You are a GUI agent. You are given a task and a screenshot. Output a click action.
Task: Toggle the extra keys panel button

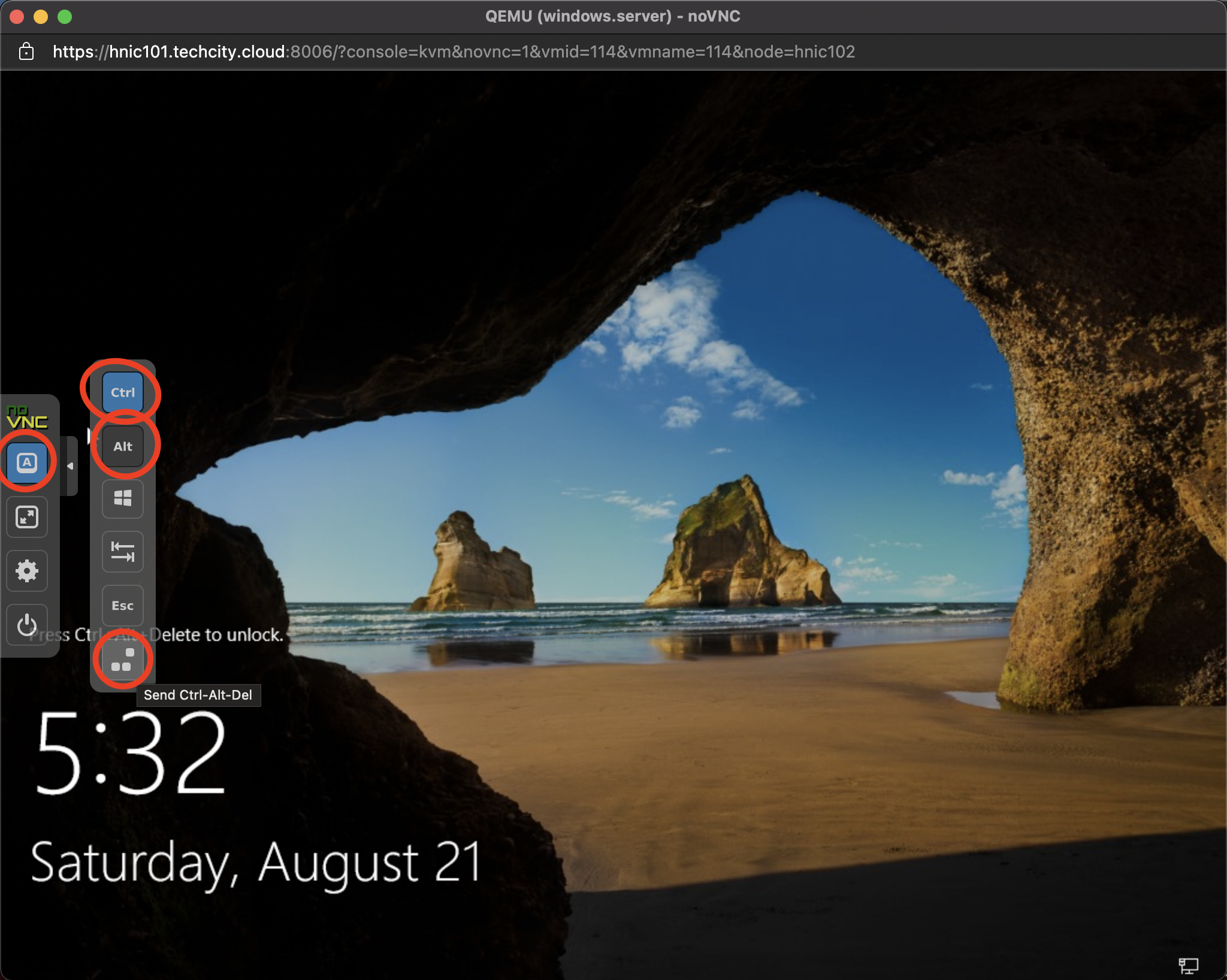(x=27, y=463)
